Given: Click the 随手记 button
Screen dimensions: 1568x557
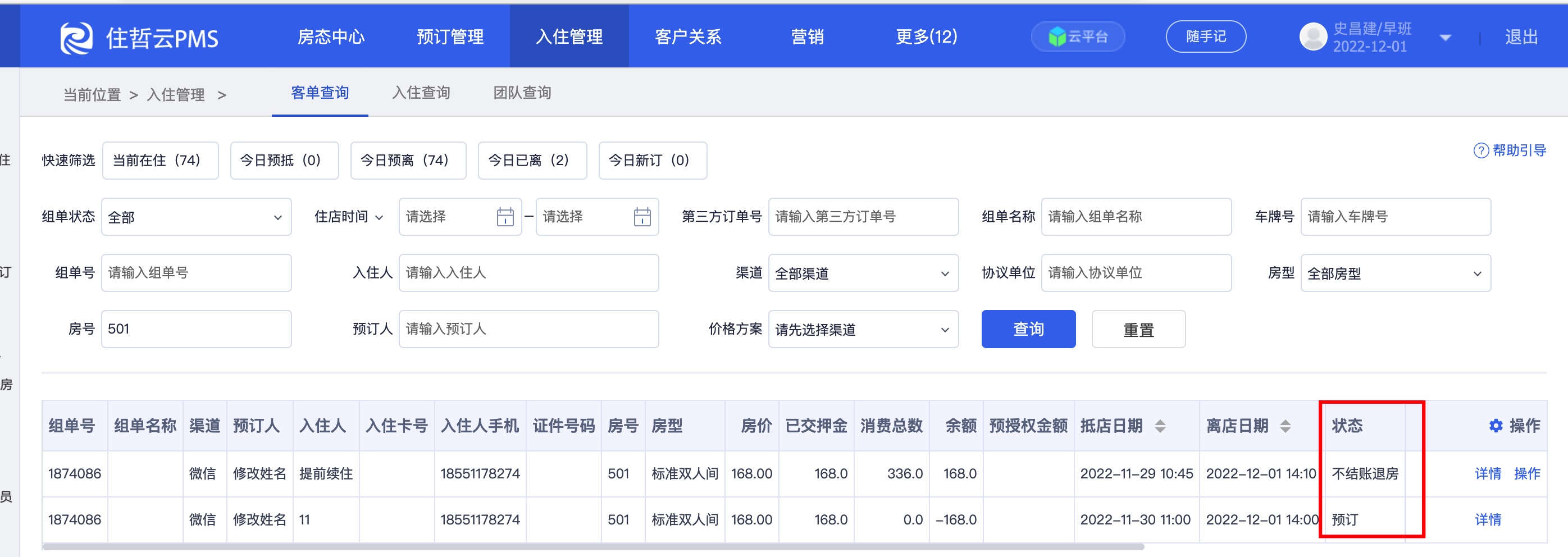Looking at the screenshot, I should tap(1206, 36).
